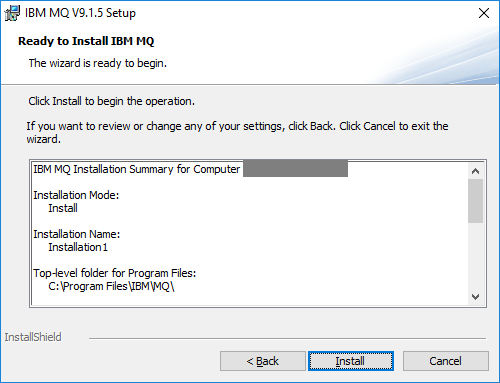Click the summary scrollbar thumb
Image resolution: width=500 pixels, height=383 pixels.
[x=475, y=201]
